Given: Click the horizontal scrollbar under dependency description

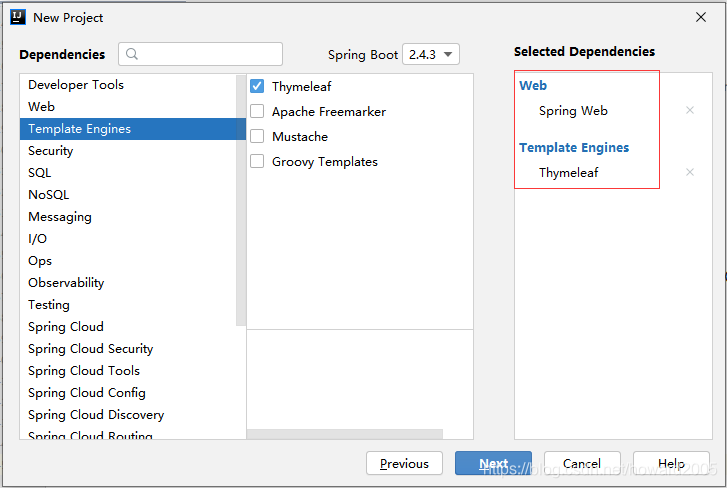Looking at the screenshot, I should click(x=344, y=434).
